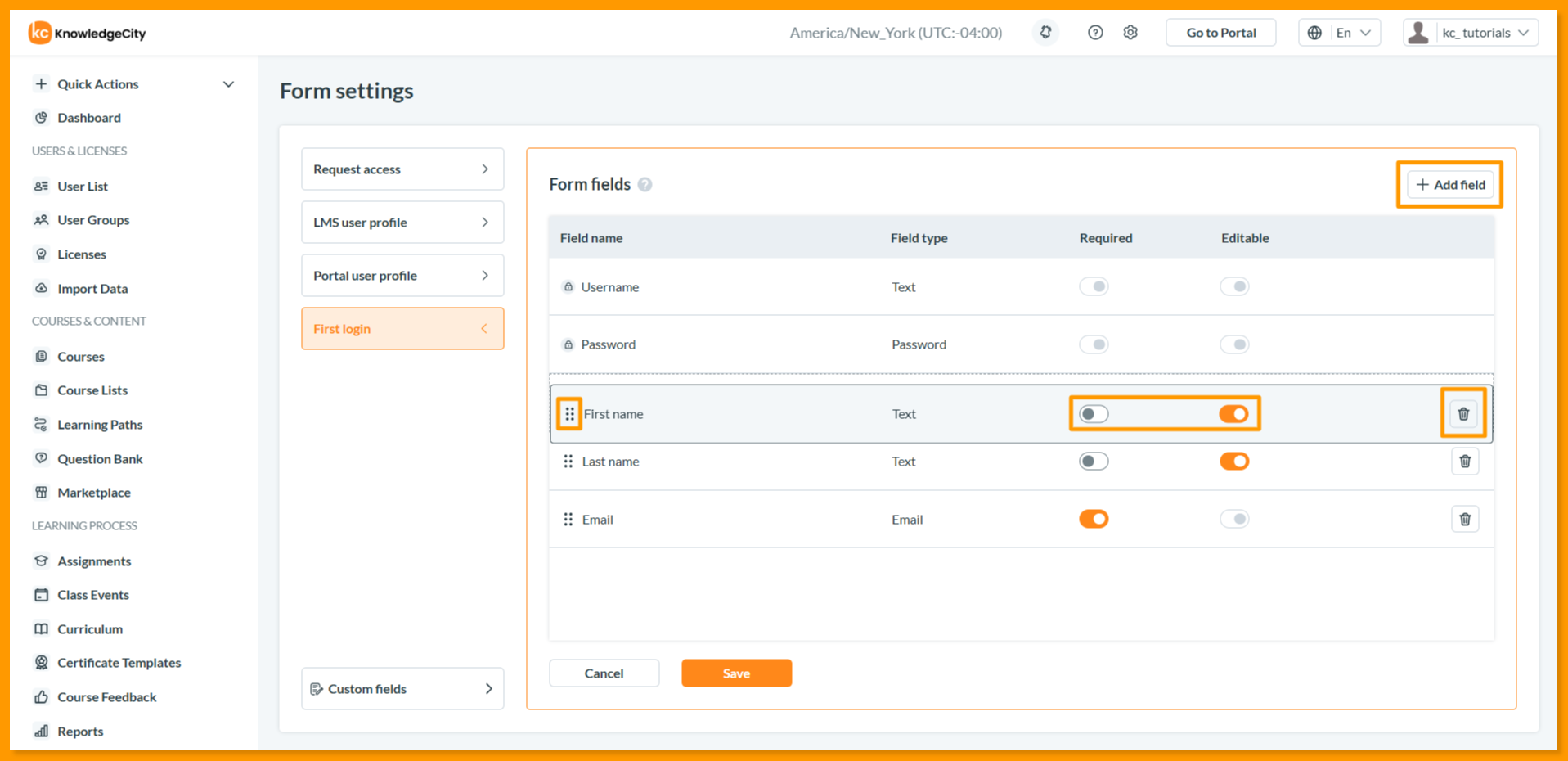Image resolution: width=1568 pixels, height=761 pixels.
Task: Save the form settings
Action: click(x=736, y=673)
